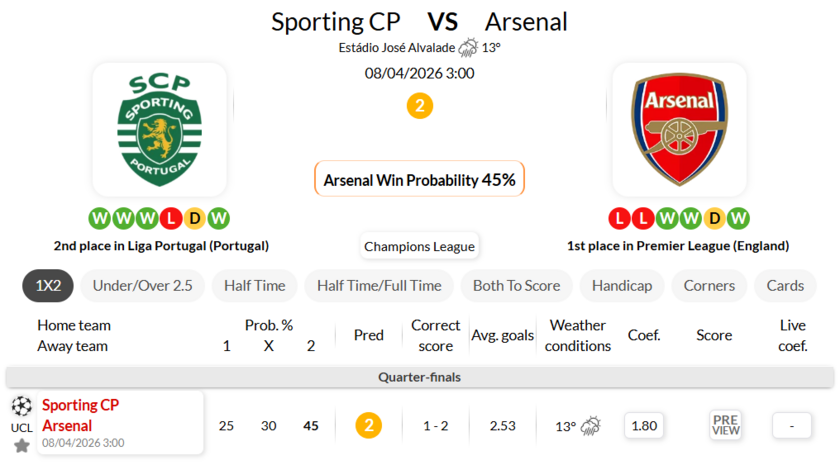Click the orange prediction badge in match row

369,426
